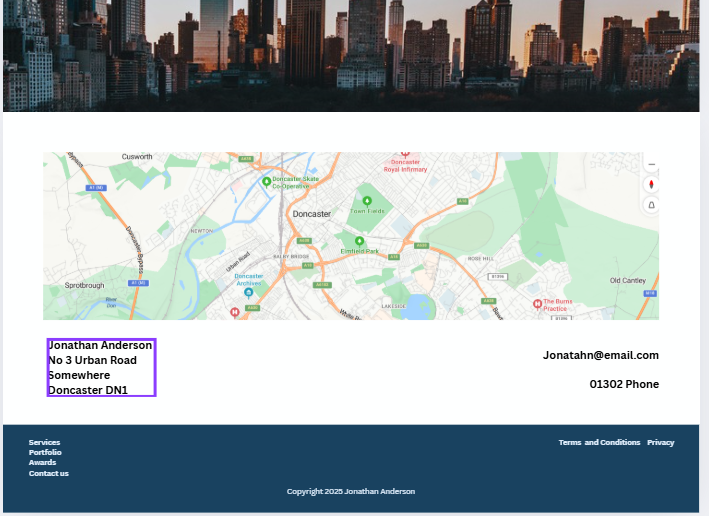Select the Elmfield Park green pin
Image resolution: width=709 pixels, height=516 pixels.
(357, 241)
